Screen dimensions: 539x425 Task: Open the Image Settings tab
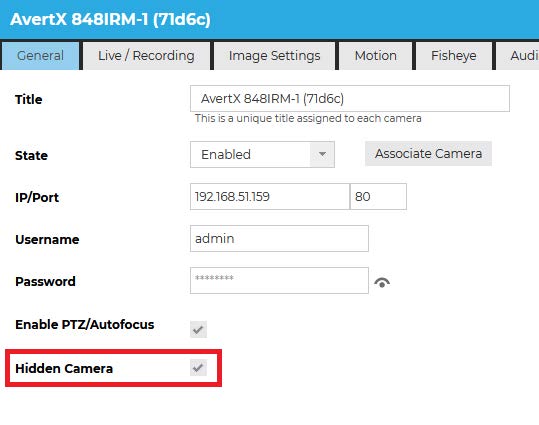click(274, 56)
